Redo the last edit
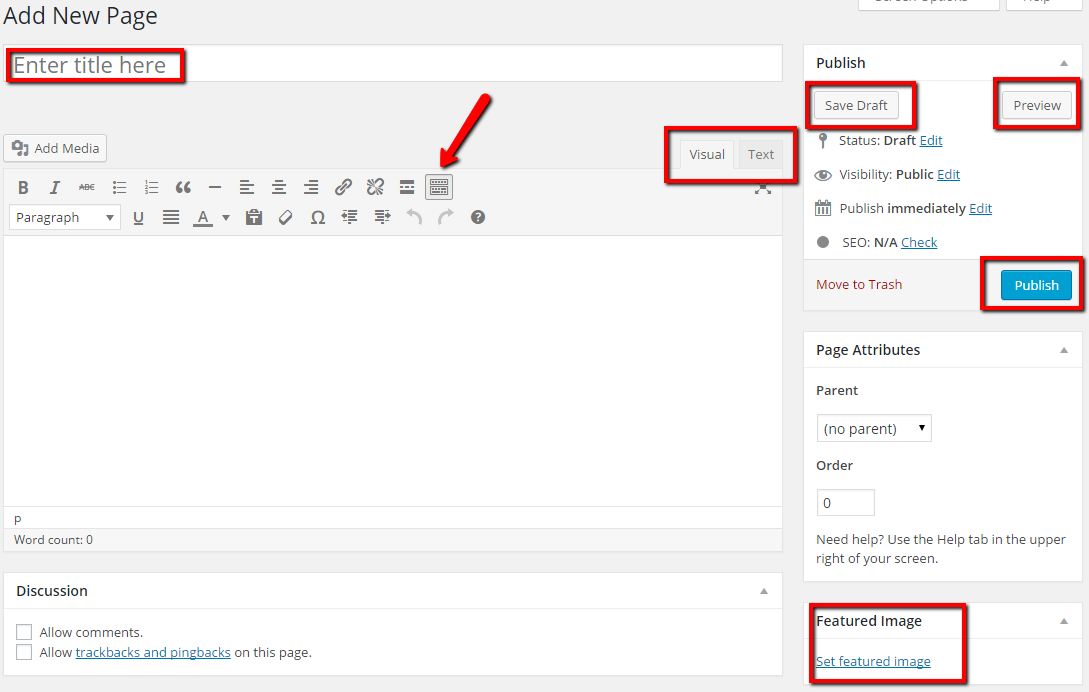Image resolution: width=1089 pixels, height=692 pixels. tap(446, 217)
